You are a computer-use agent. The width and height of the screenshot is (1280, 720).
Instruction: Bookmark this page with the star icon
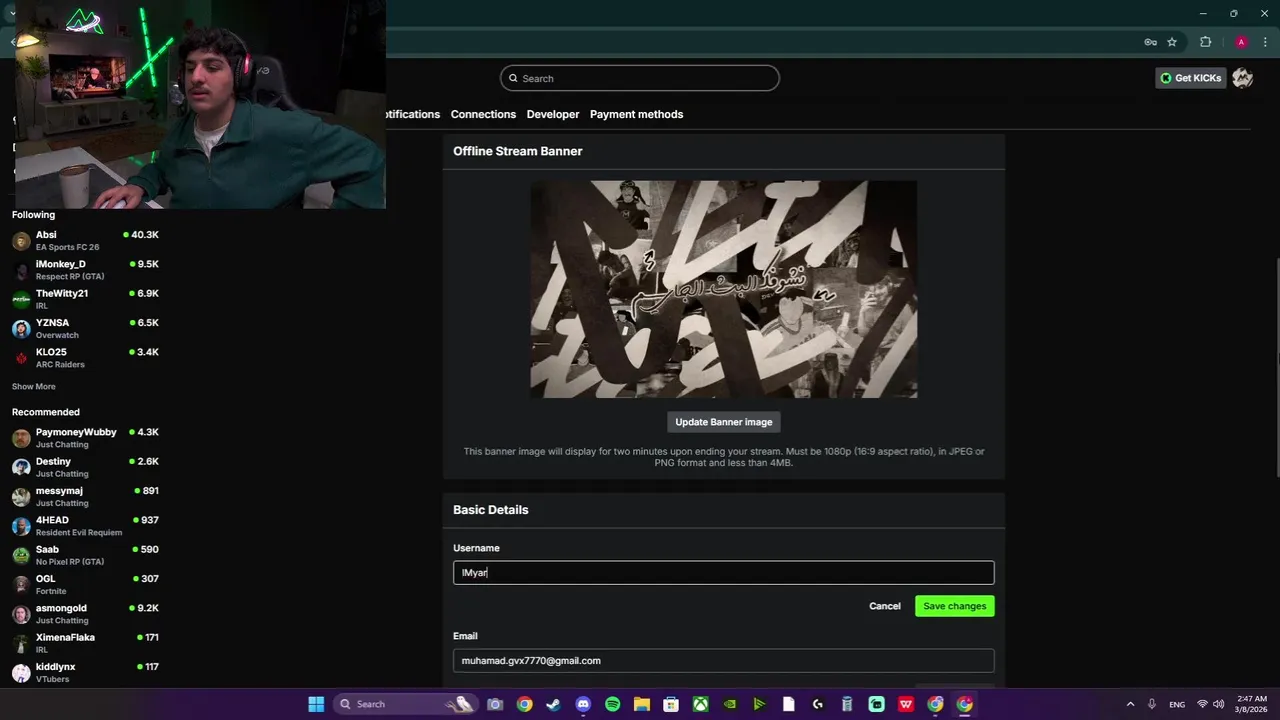point(1172,42)
